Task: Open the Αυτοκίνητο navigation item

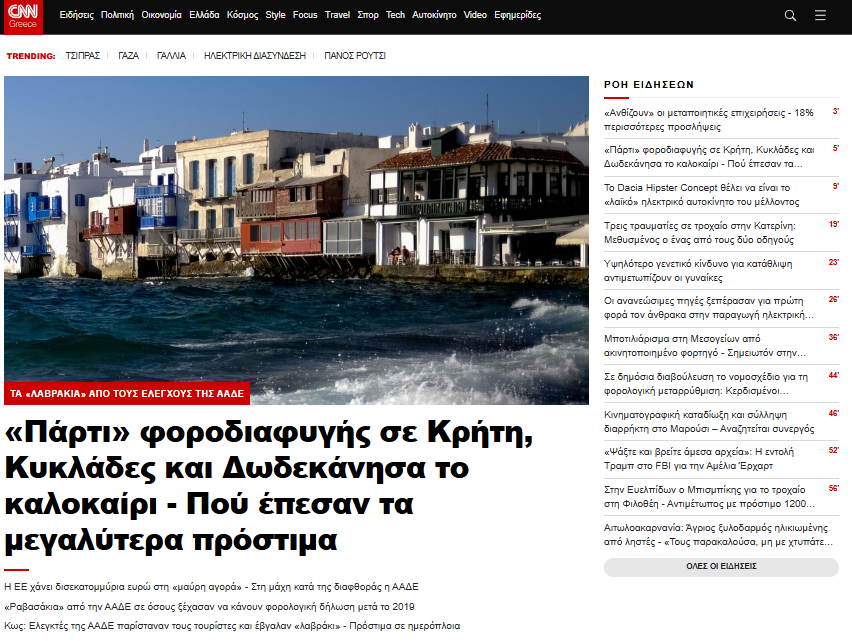Action: click(x=435, y=15)
